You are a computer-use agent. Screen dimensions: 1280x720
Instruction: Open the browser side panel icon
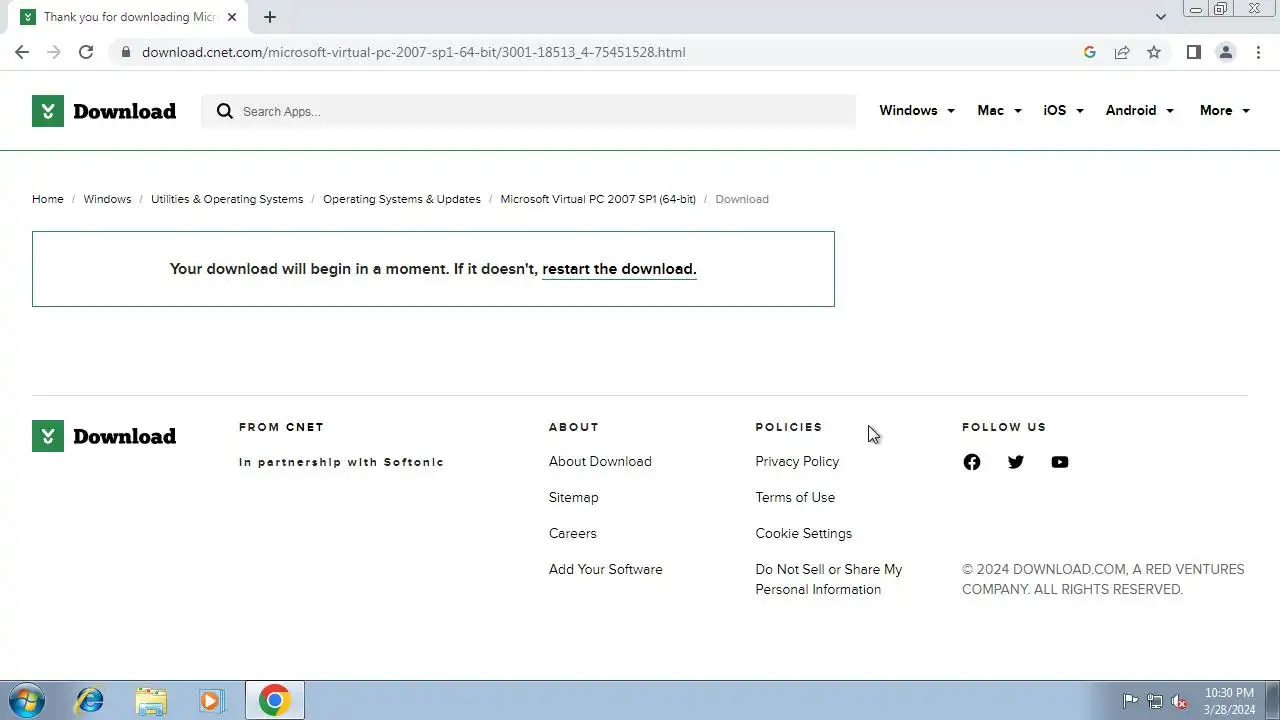pyautogui.click(x=1193, y=52)
